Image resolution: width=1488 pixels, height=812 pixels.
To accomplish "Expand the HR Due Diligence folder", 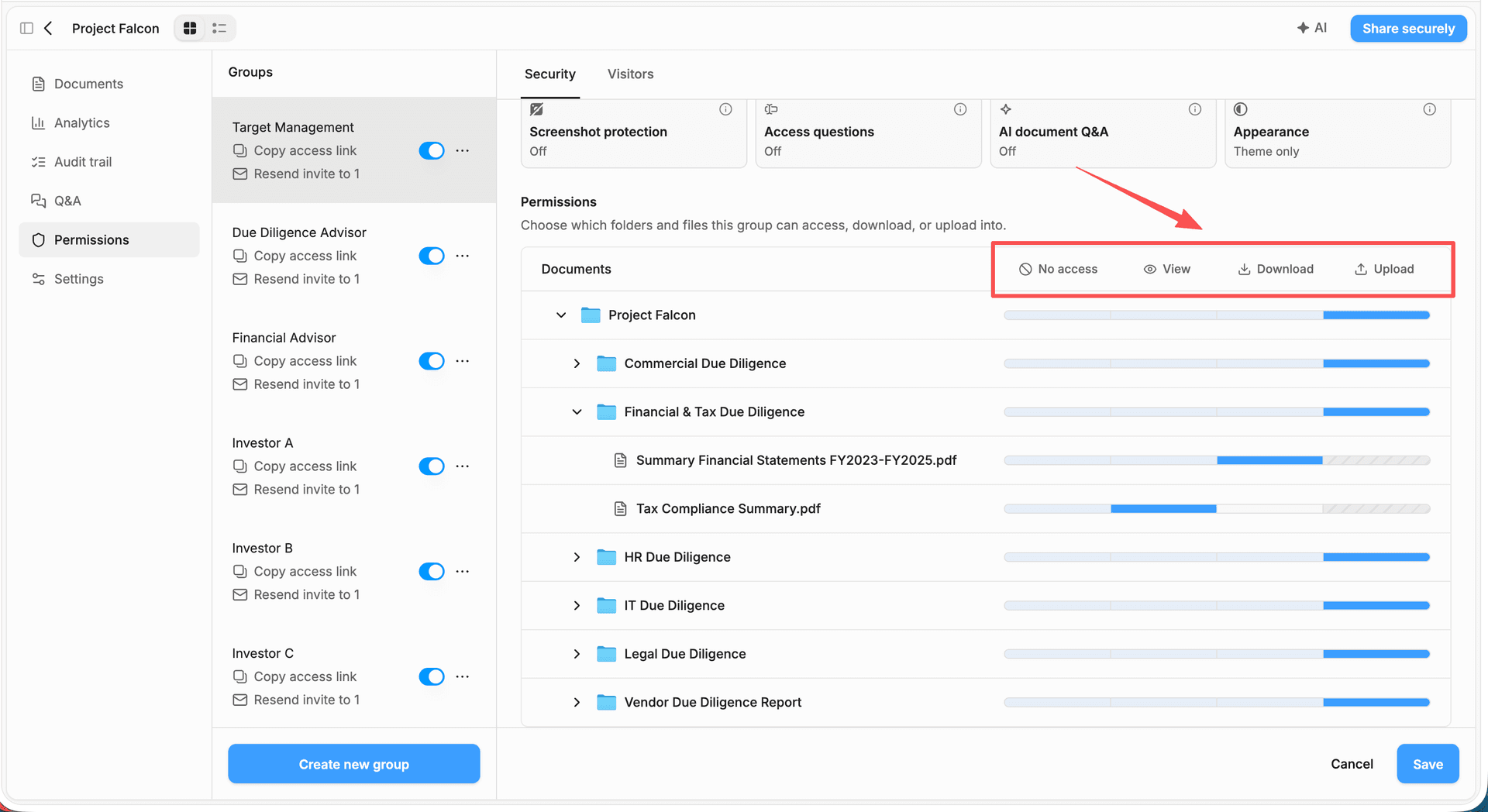I will coord(577,557).
